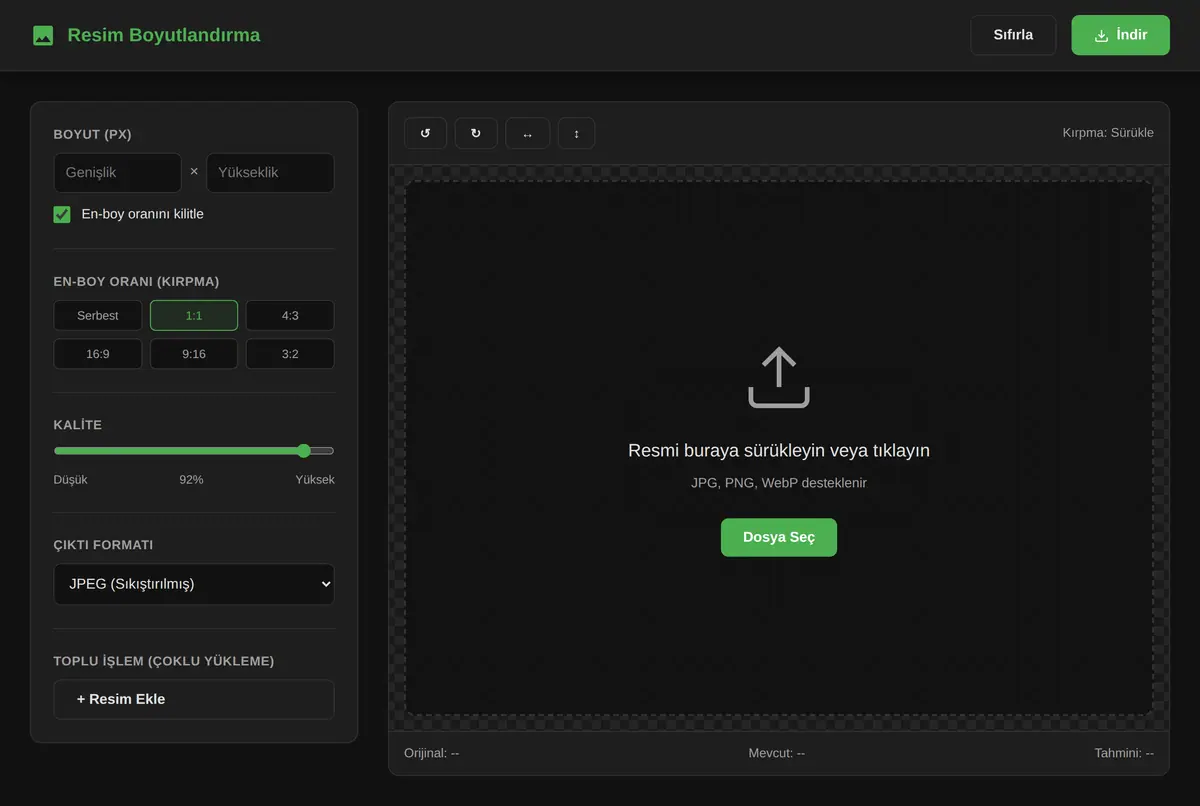Viewport: 1200px width, 806px height.
Task: Click the Resim Boyutlandırma title text
Action: [164, 35]
